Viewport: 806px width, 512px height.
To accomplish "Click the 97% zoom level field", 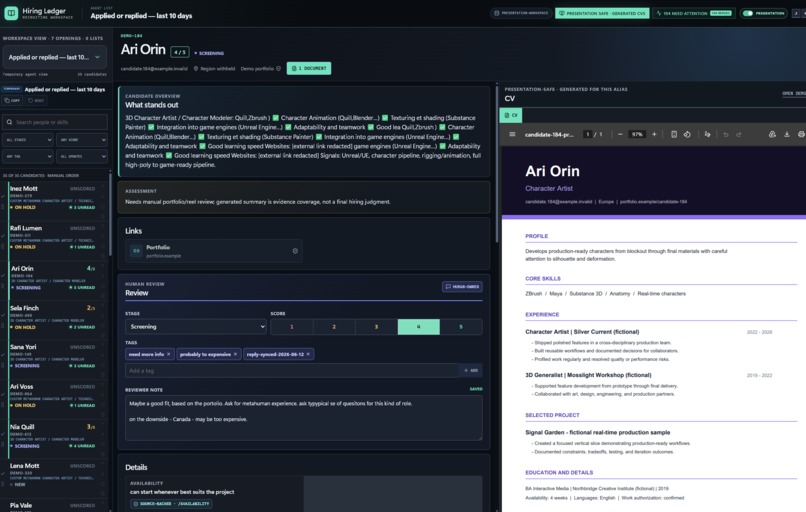I will tap(637, 134).
